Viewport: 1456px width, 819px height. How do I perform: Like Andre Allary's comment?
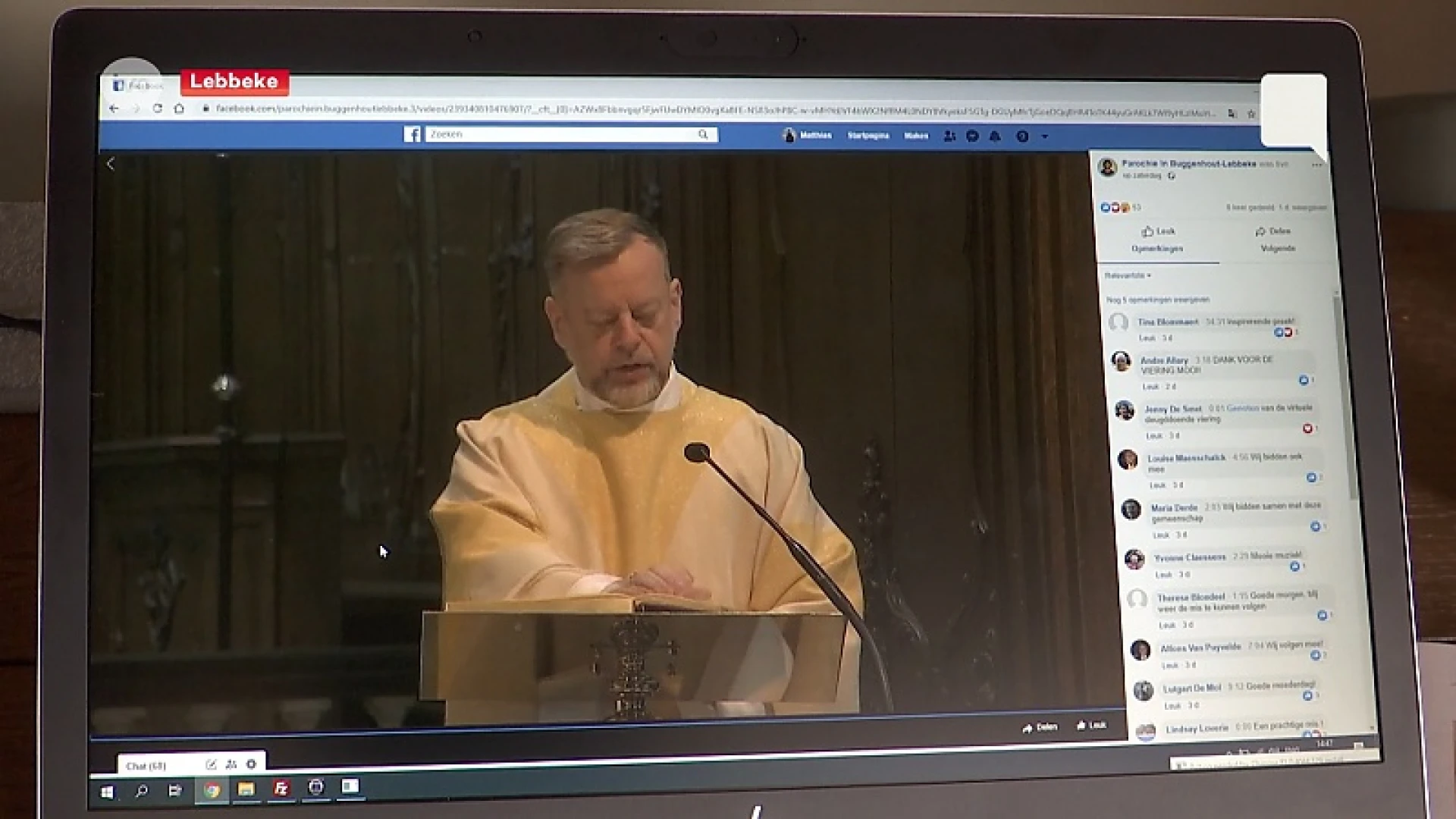(x=1150, y=387)
